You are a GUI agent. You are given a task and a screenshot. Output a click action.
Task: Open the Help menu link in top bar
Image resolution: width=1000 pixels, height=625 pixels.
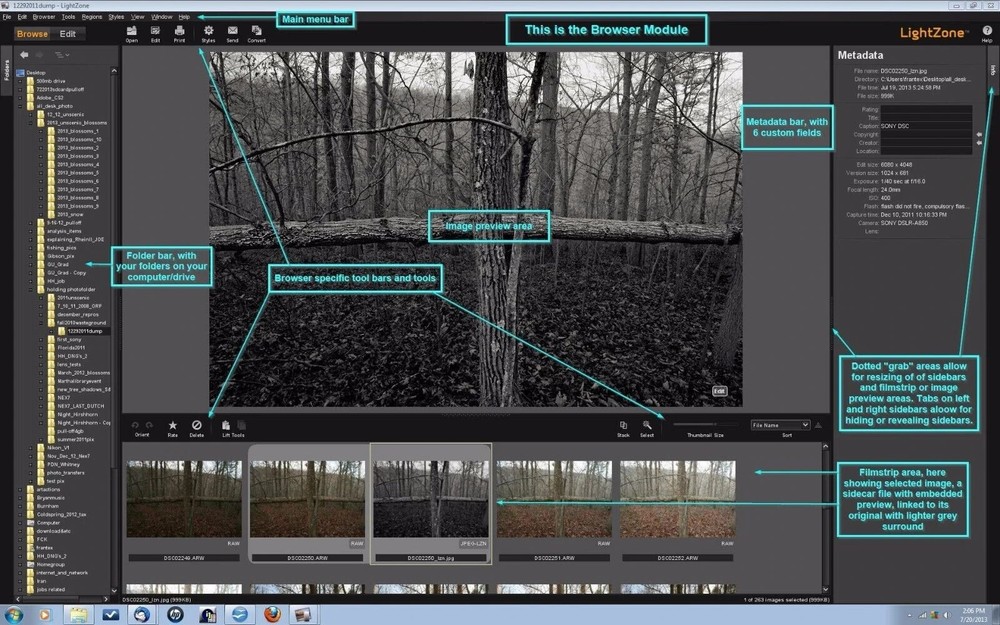click(x=184, y=16)
